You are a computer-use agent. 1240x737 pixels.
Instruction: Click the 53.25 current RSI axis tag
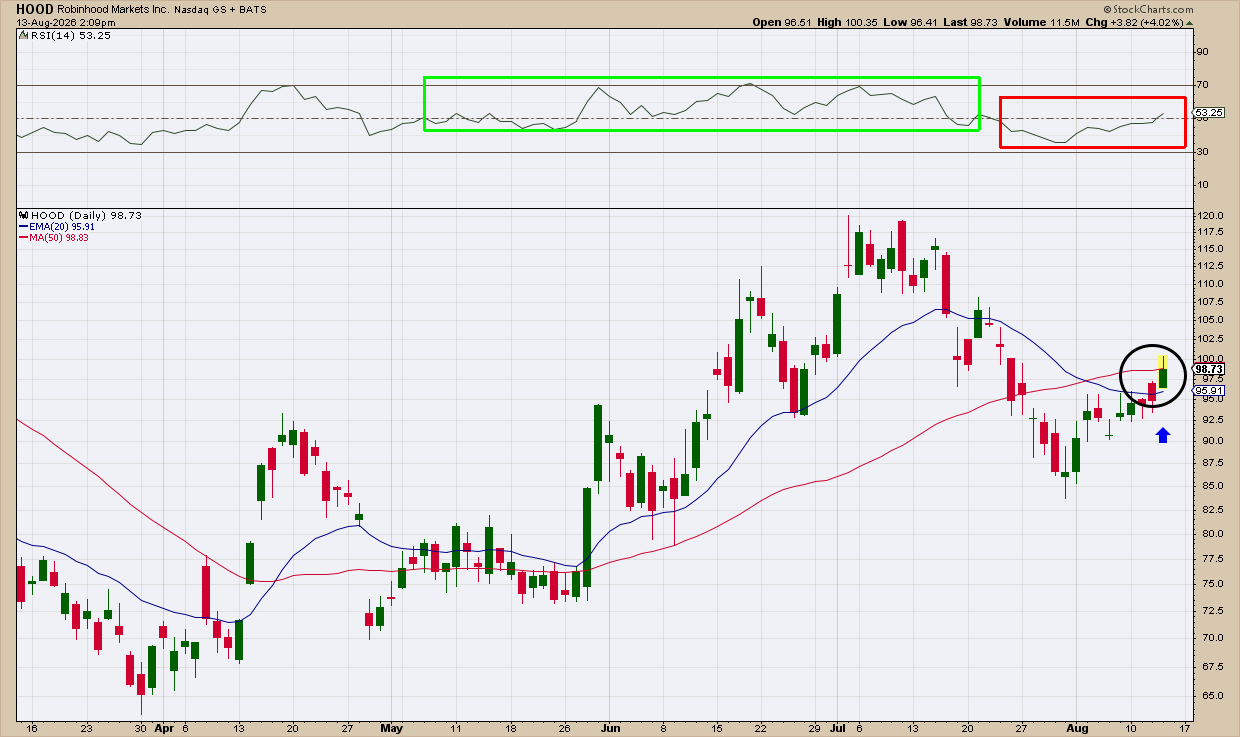(1208, 113)
